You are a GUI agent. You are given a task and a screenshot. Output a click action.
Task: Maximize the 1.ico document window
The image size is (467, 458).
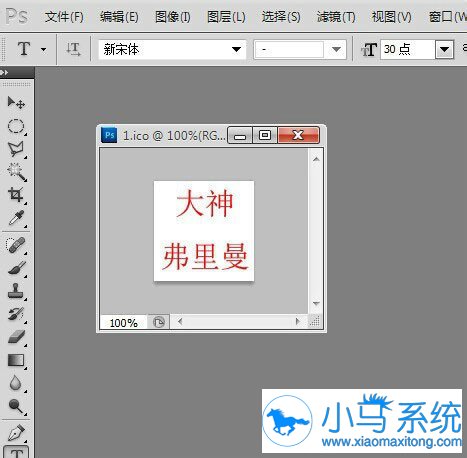click(265, 135)
